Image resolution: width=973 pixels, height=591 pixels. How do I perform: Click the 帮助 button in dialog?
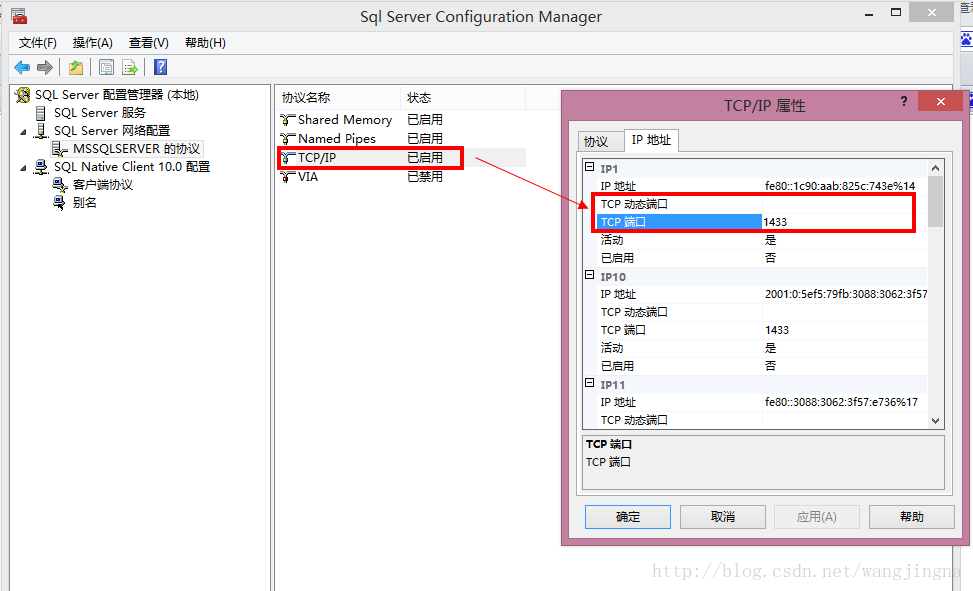(912, 517)
